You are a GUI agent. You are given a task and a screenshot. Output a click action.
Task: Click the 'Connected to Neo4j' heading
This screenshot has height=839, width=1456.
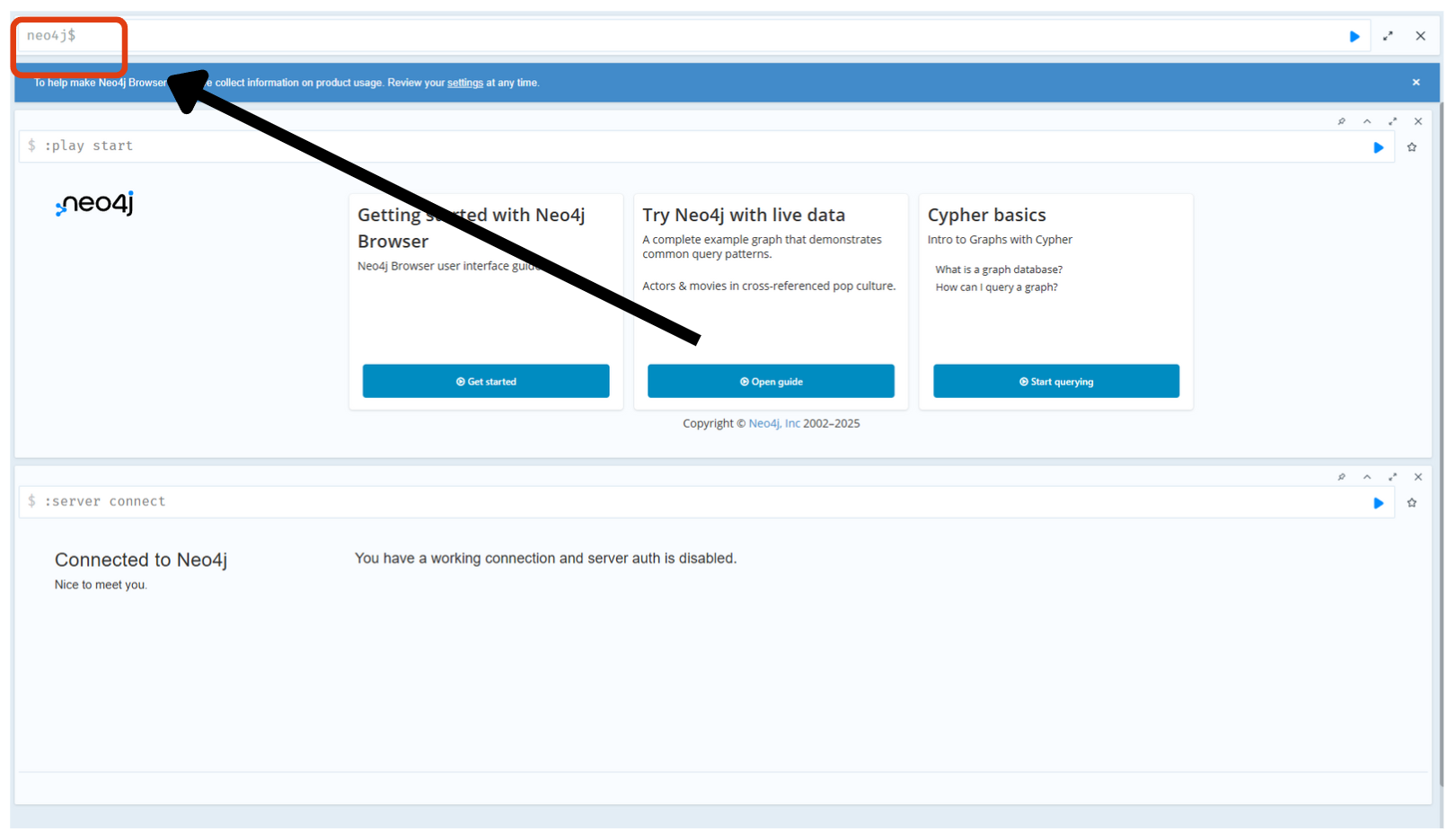coord(141,560)
